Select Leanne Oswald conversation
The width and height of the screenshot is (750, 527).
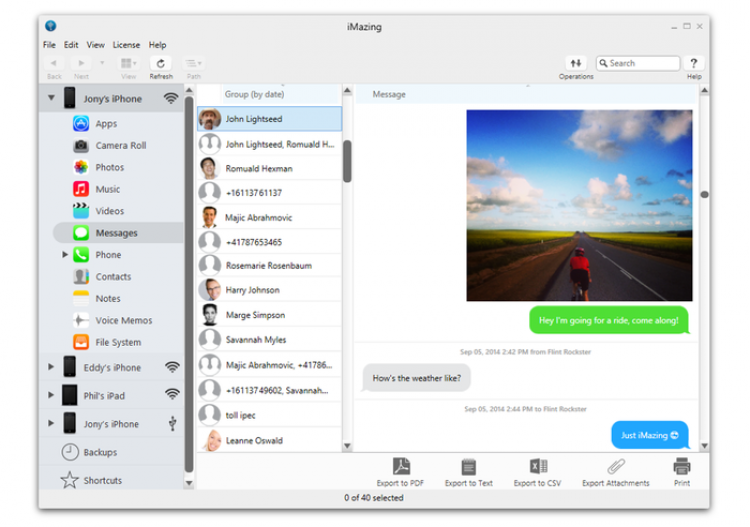pos(270,440)
